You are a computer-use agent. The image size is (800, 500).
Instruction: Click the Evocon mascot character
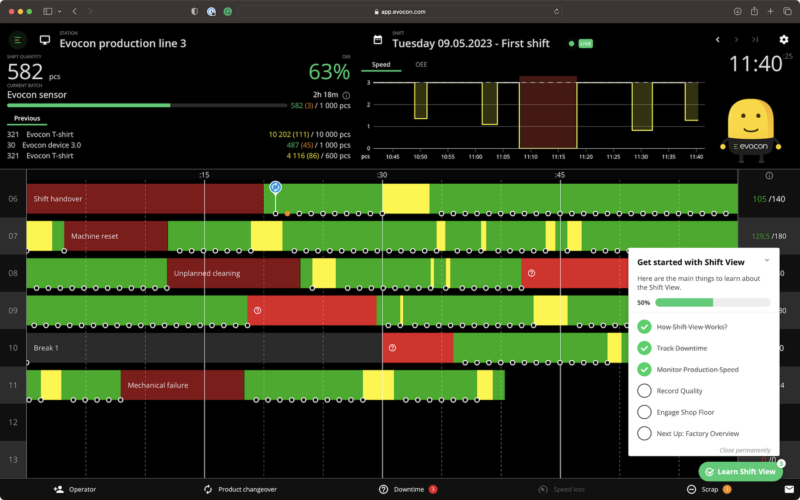click(x=751, y=131)
